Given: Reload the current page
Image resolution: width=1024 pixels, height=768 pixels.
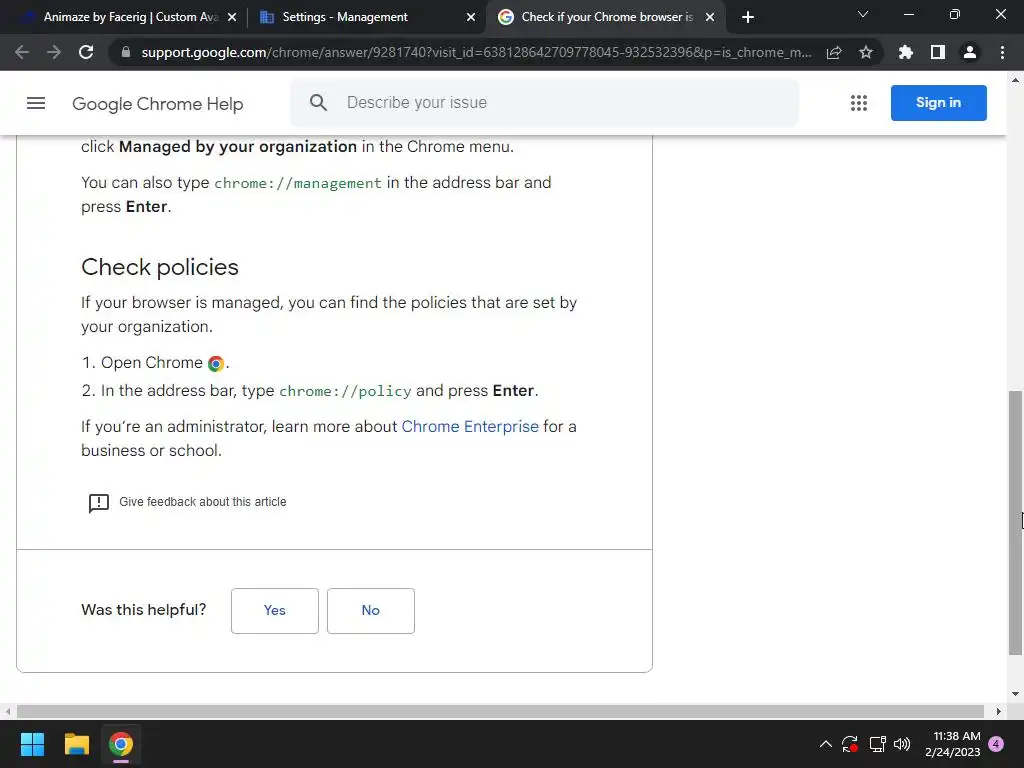Looking at the screenshot, I should coord(86,52).
